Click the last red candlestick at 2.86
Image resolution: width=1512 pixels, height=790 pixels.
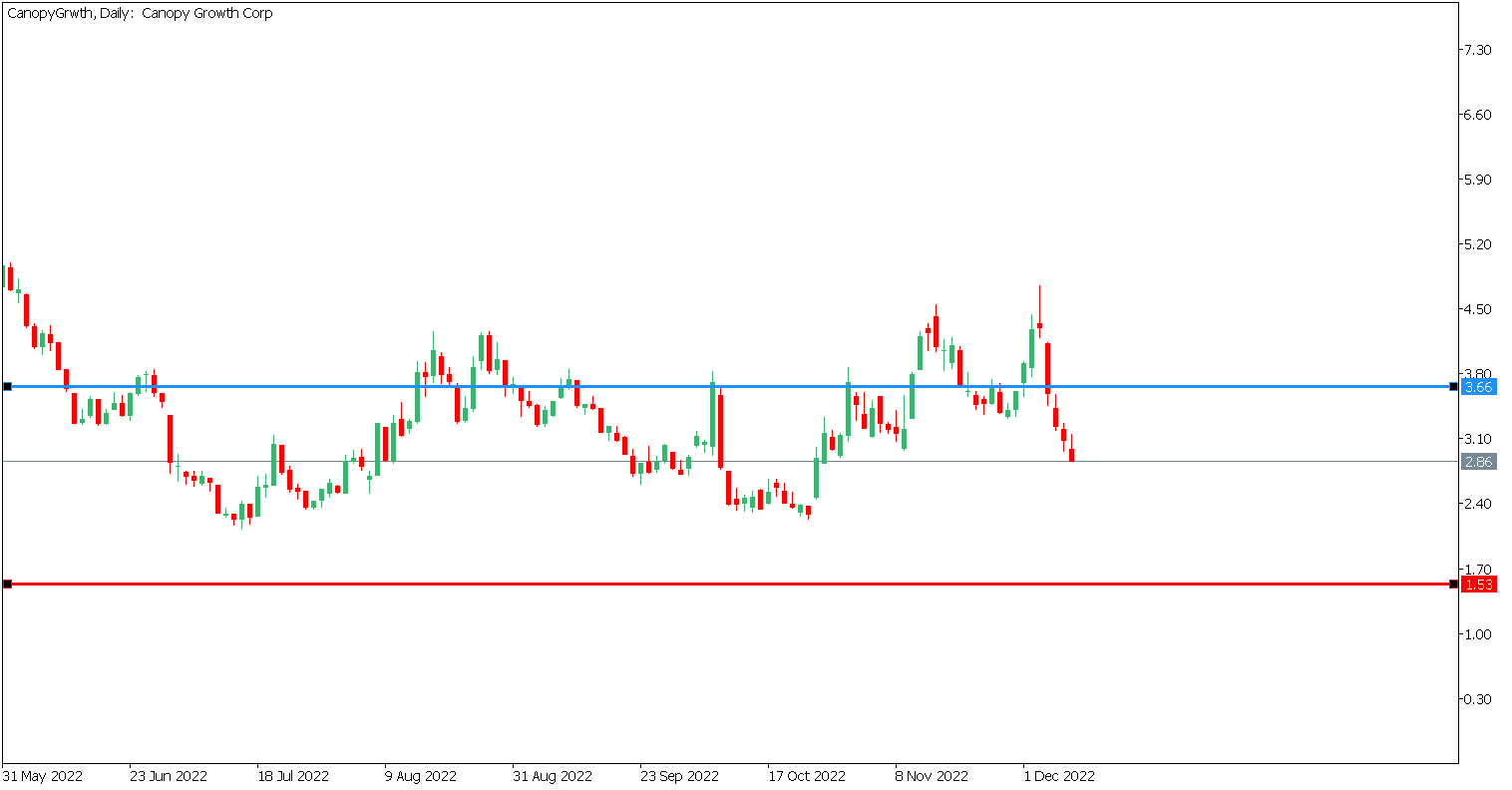pyautogui.click(x=1072, y=455)
